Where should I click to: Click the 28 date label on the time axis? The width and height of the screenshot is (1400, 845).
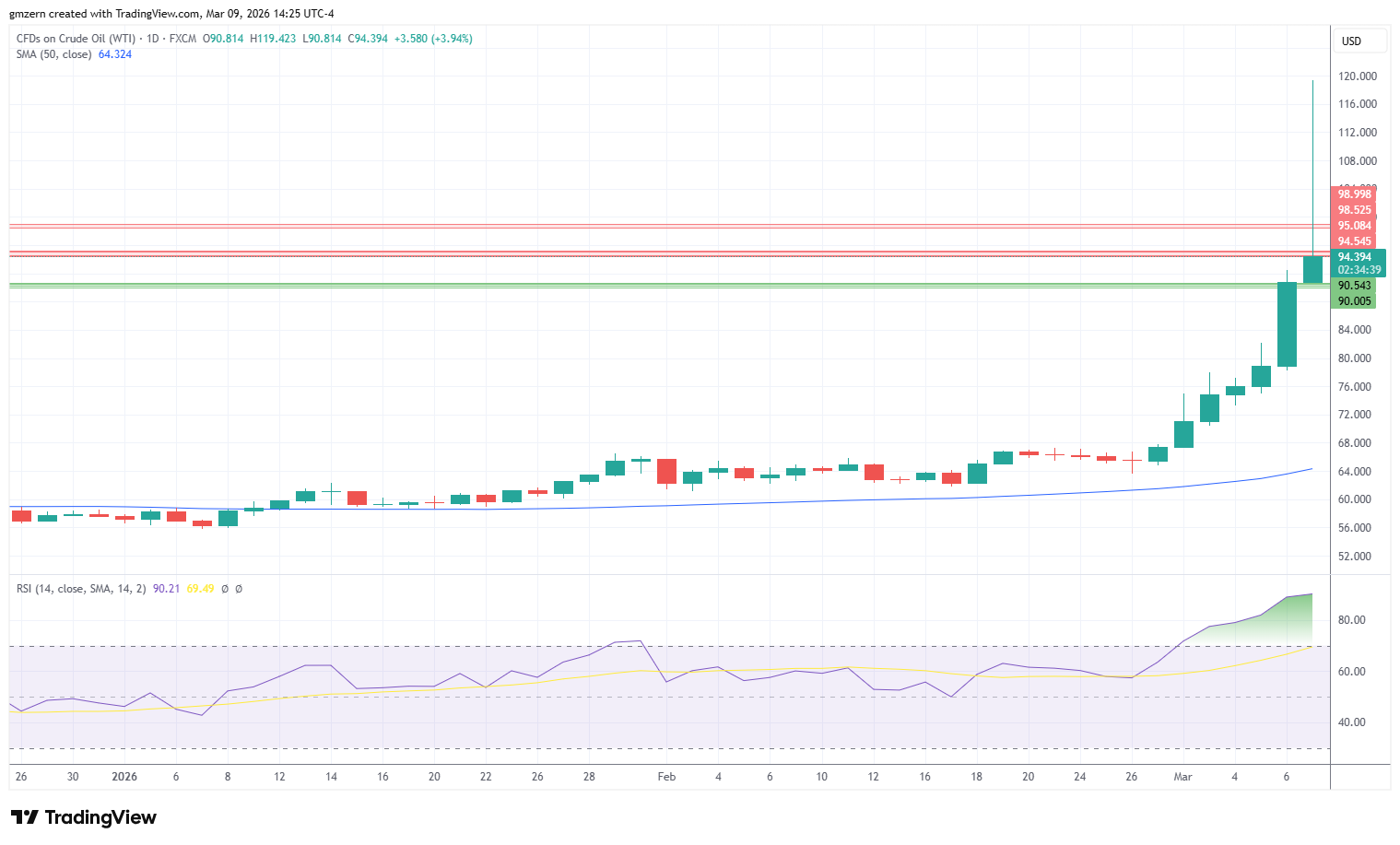click(589, 777)
